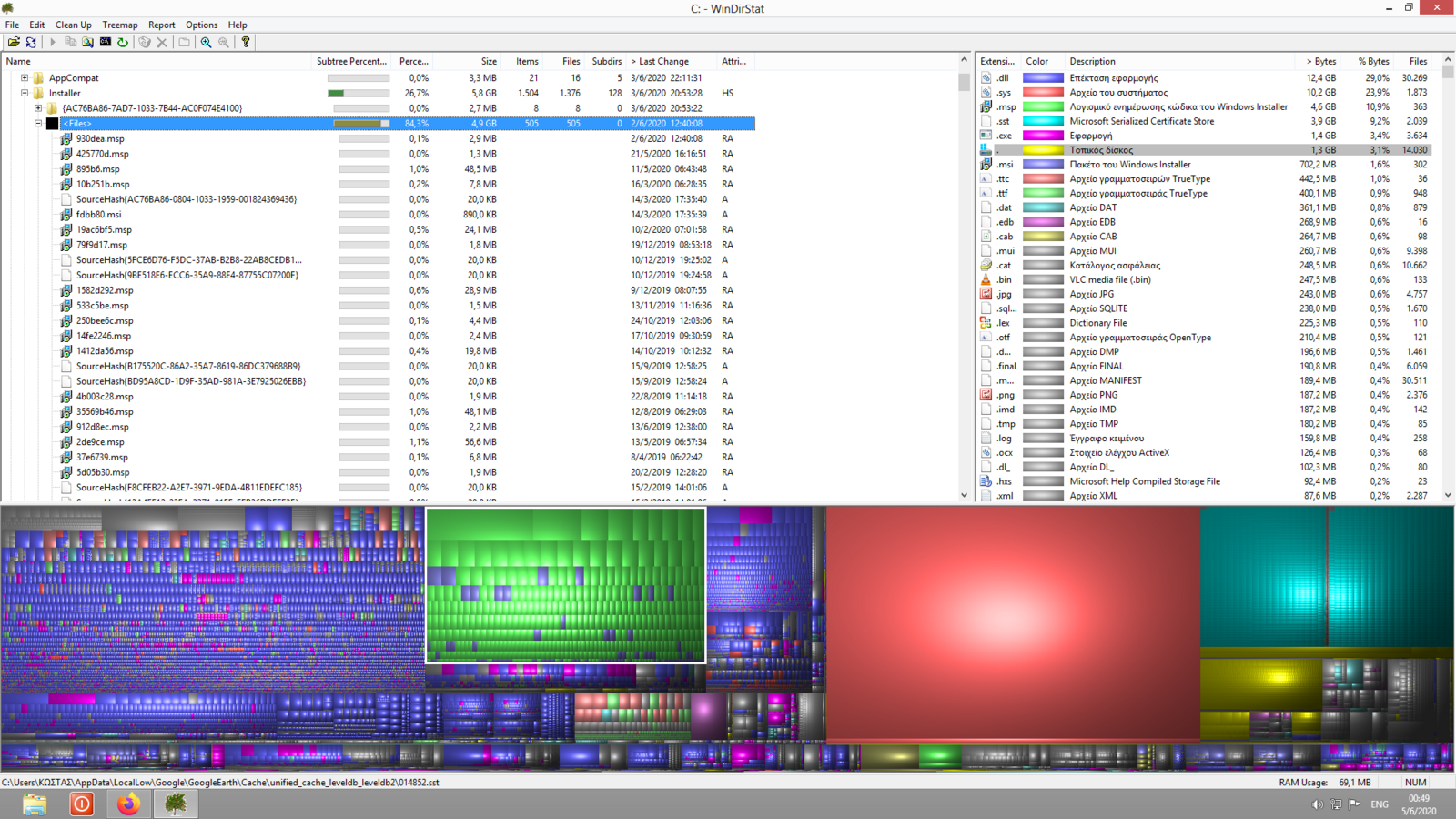1456x819 pixels.
Task: Click the Delete X toolbar icon
Action: (x=162, y=42)
